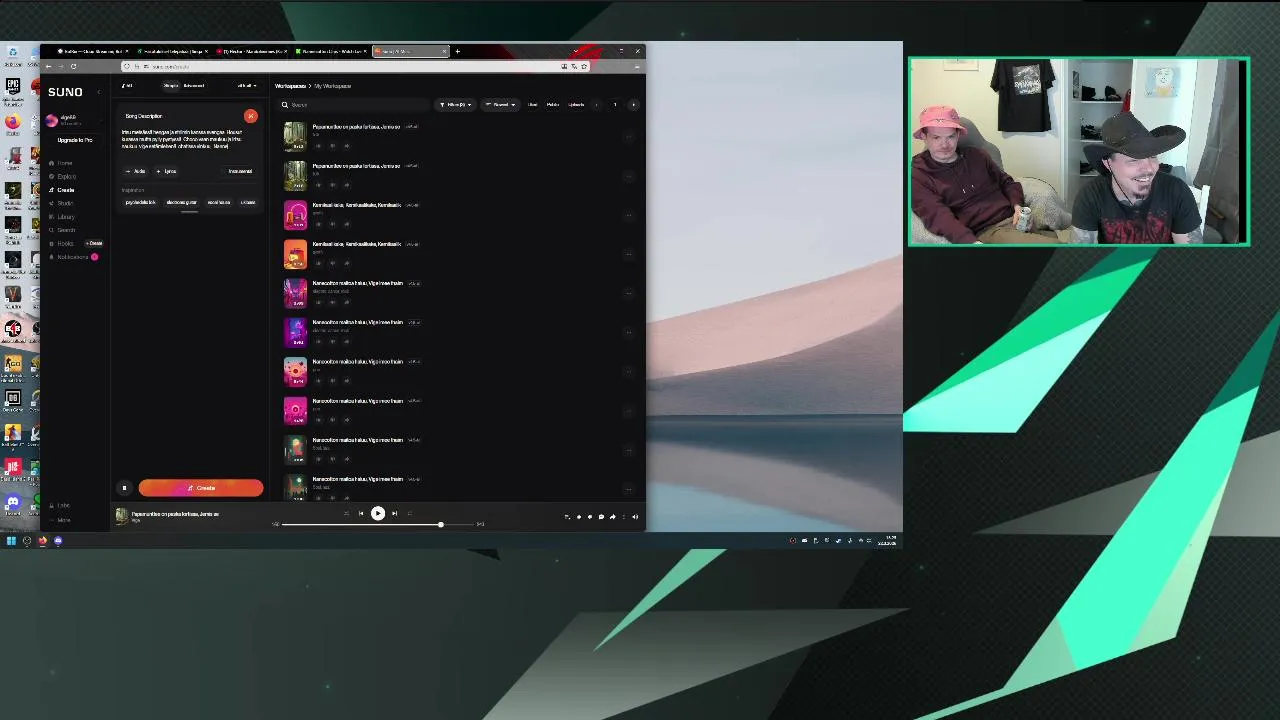Screen dimensions: 1280x720
Task: Click the Workspaces breadcrumb
Action: [x=290, y=86]
